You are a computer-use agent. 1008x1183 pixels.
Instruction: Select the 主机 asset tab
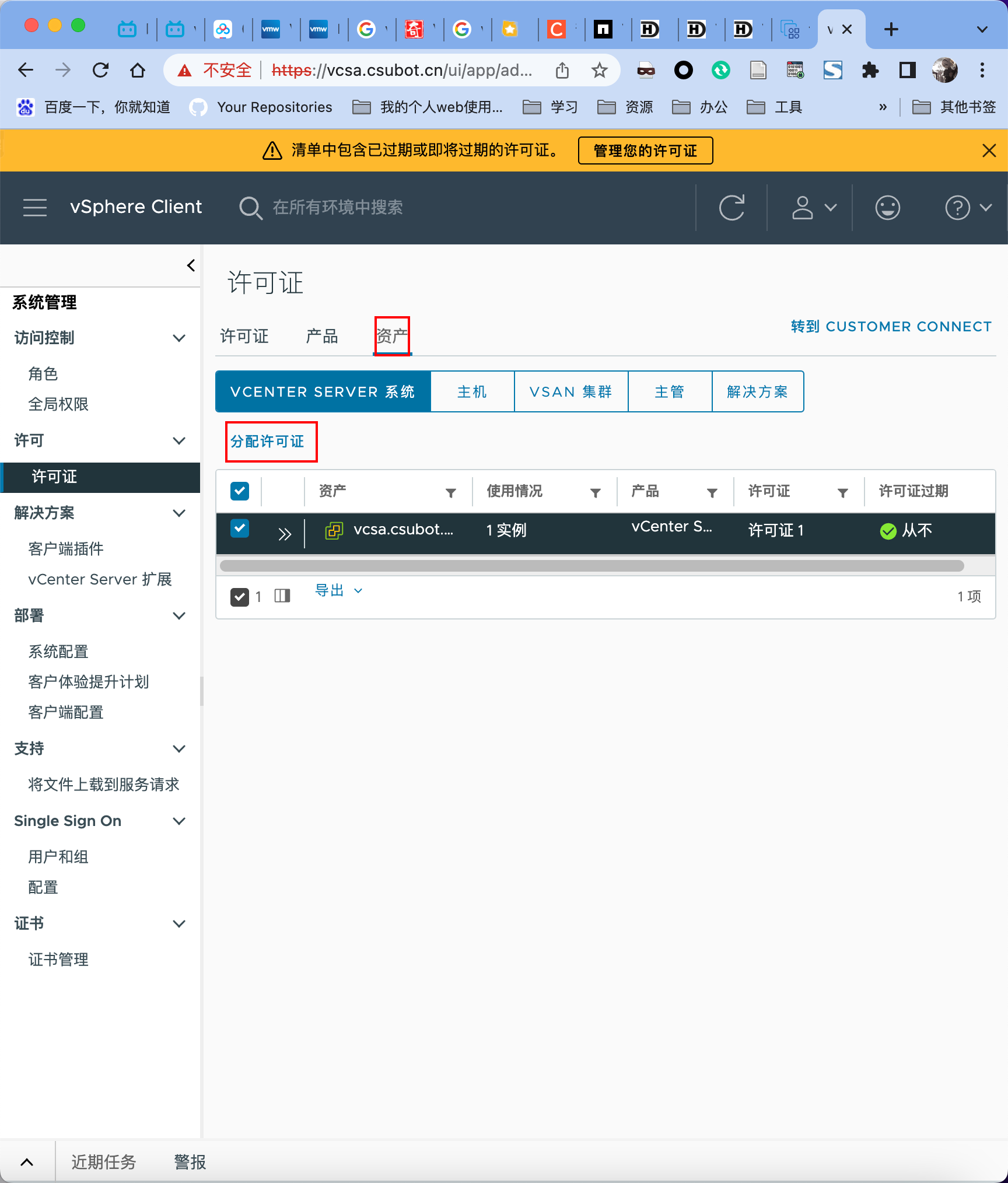[x=473, y=391]
